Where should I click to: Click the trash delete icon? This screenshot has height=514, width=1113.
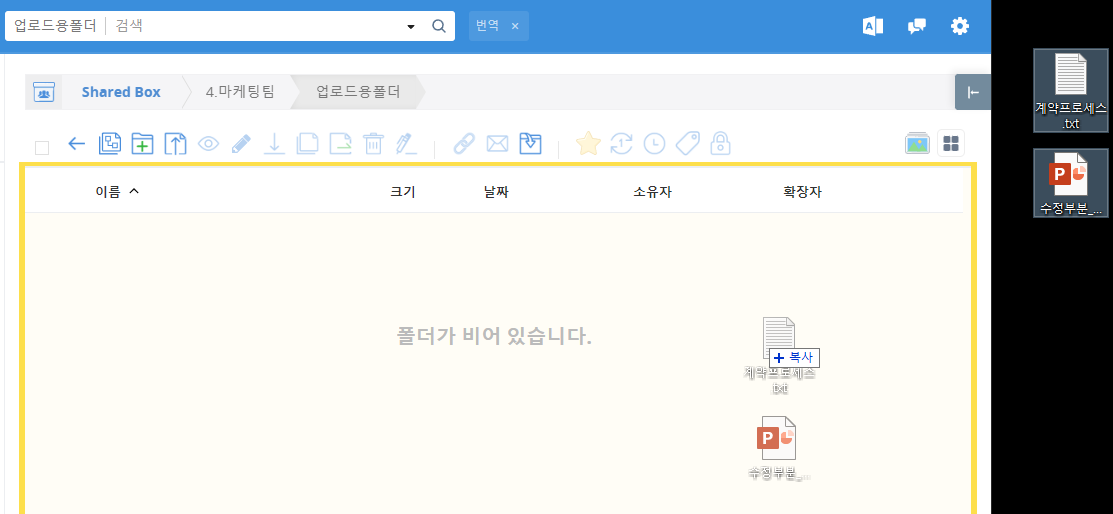[x=373, y=144]
